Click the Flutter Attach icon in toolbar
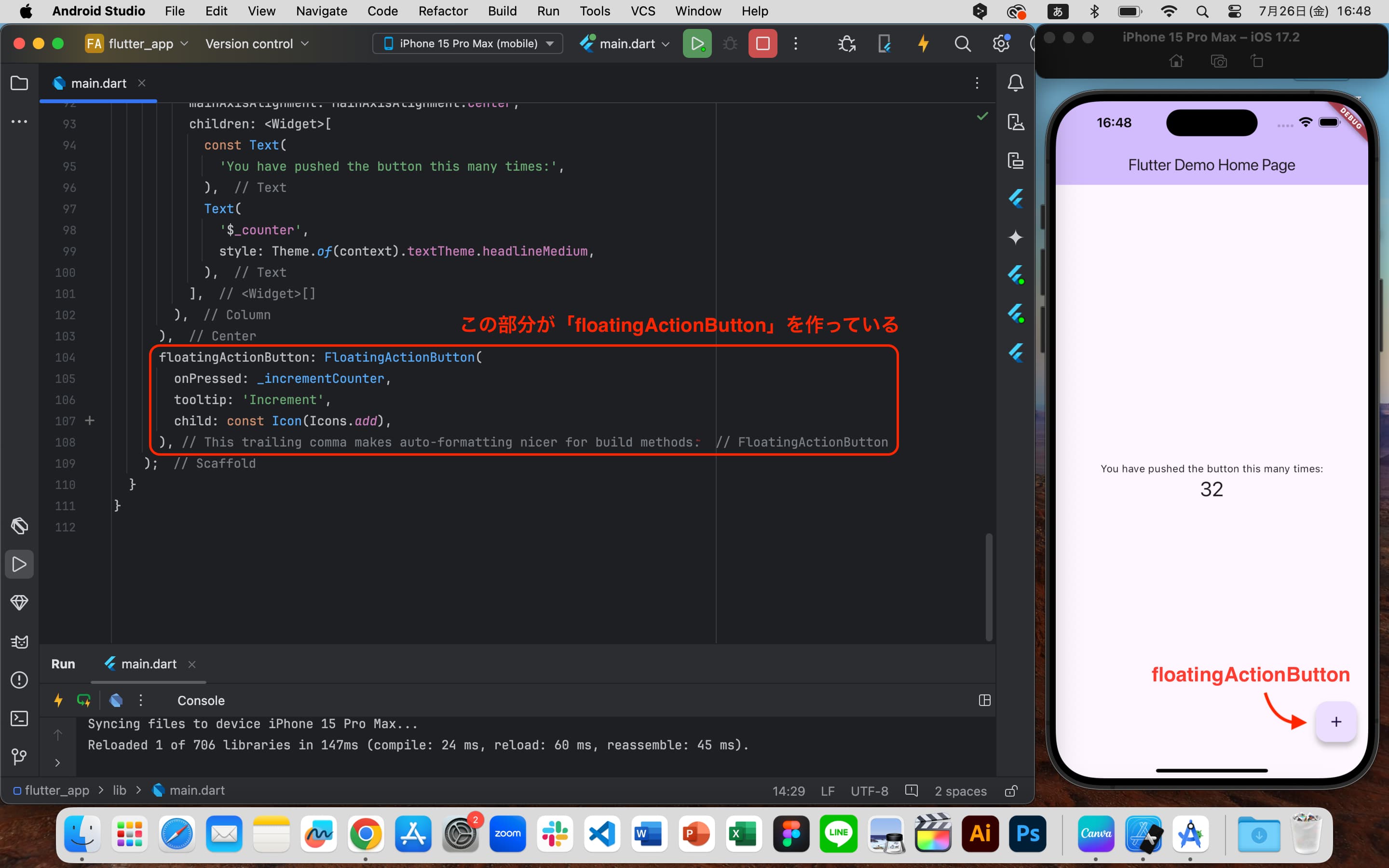This screenshot has height=868, width=1389. tap(883, 43)
